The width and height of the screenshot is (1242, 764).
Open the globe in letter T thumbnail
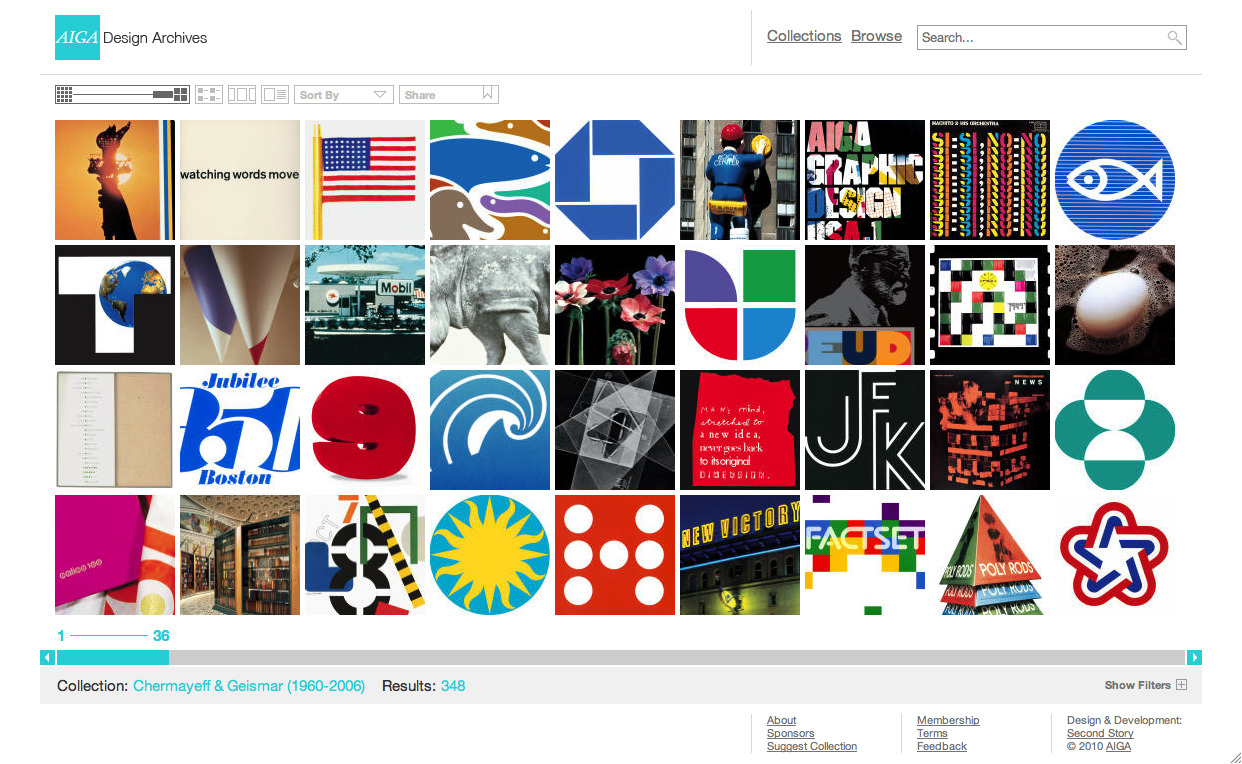point(115,305)
